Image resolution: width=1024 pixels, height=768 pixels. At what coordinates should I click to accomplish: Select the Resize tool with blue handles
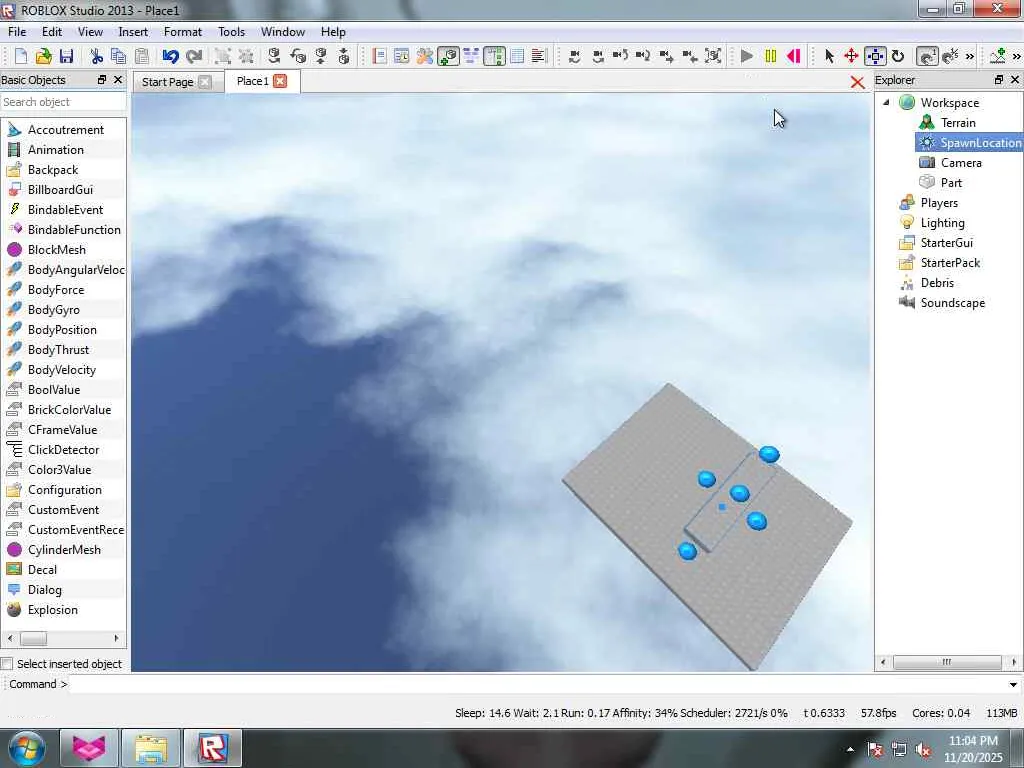(874, 56)
